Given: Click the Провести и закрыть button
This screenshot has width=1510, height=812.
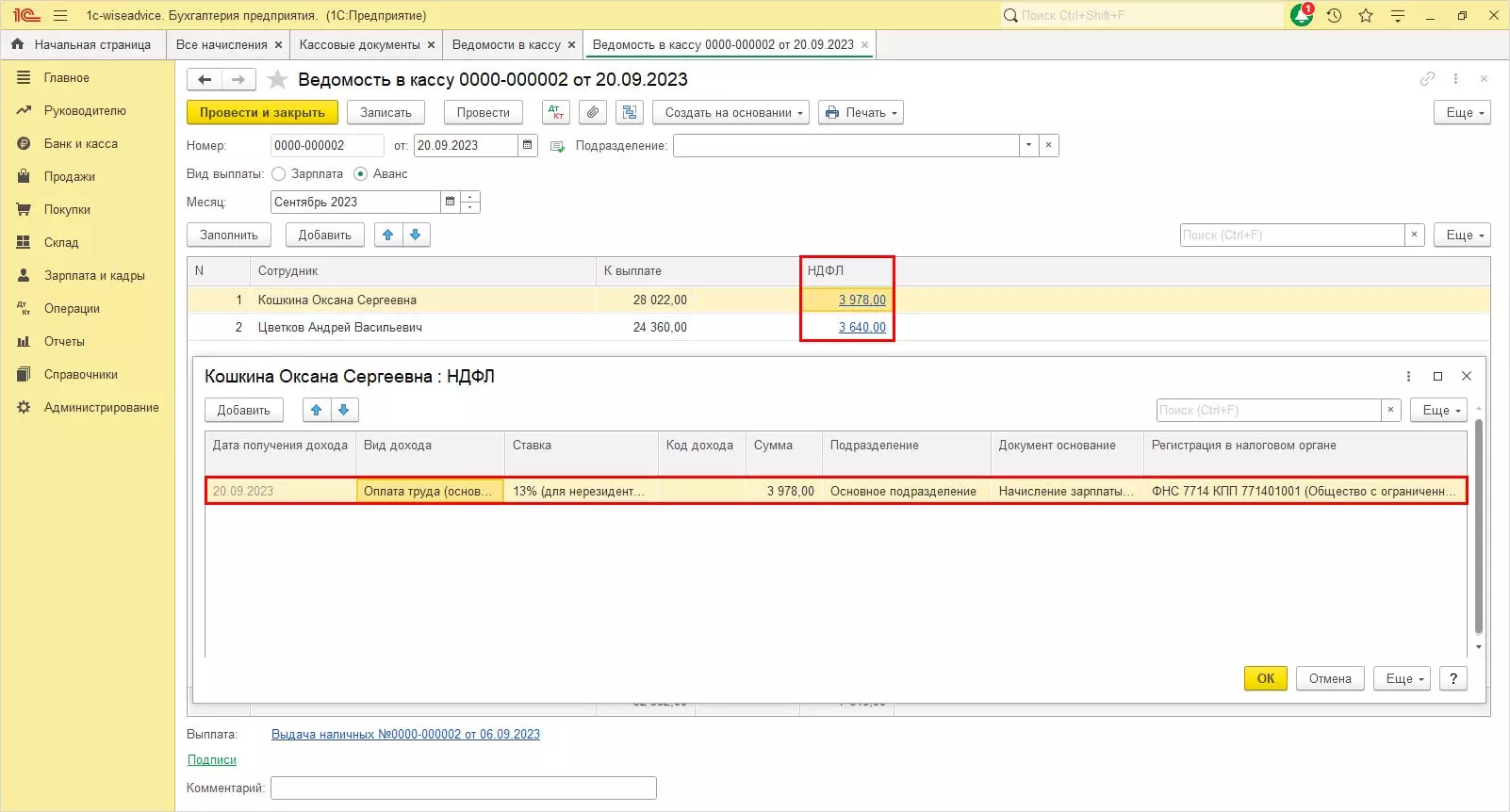Looking at the screenshot, I should tap(262, 112).
